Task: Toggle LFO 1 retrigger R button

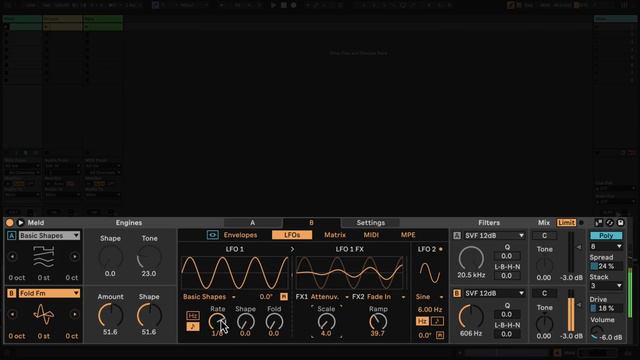Action: [284, 297]
